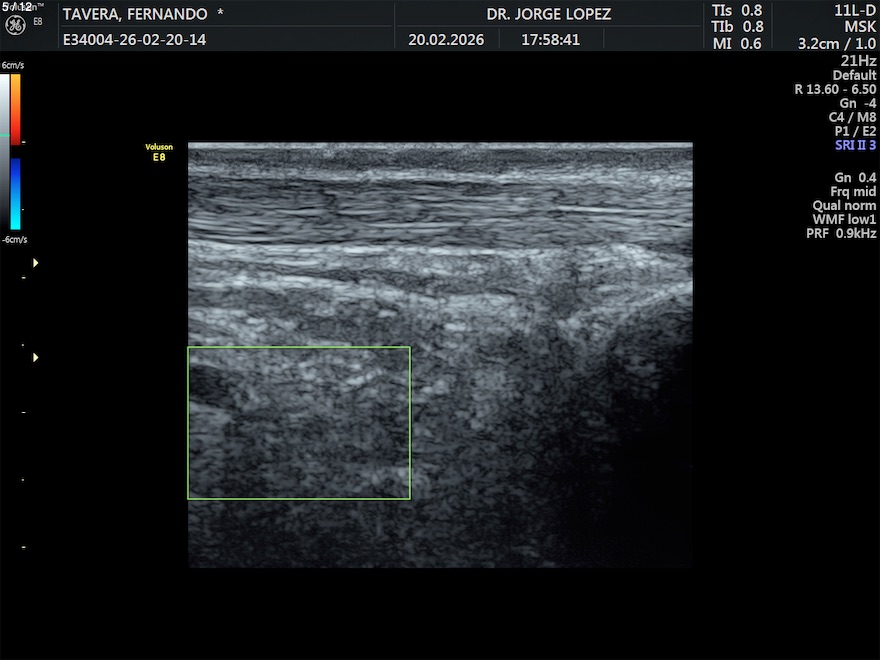Image resolution: width=880 pixels, height=660 pixels.
Task: Click the 11L-D probe label
Action: point(855,10)
